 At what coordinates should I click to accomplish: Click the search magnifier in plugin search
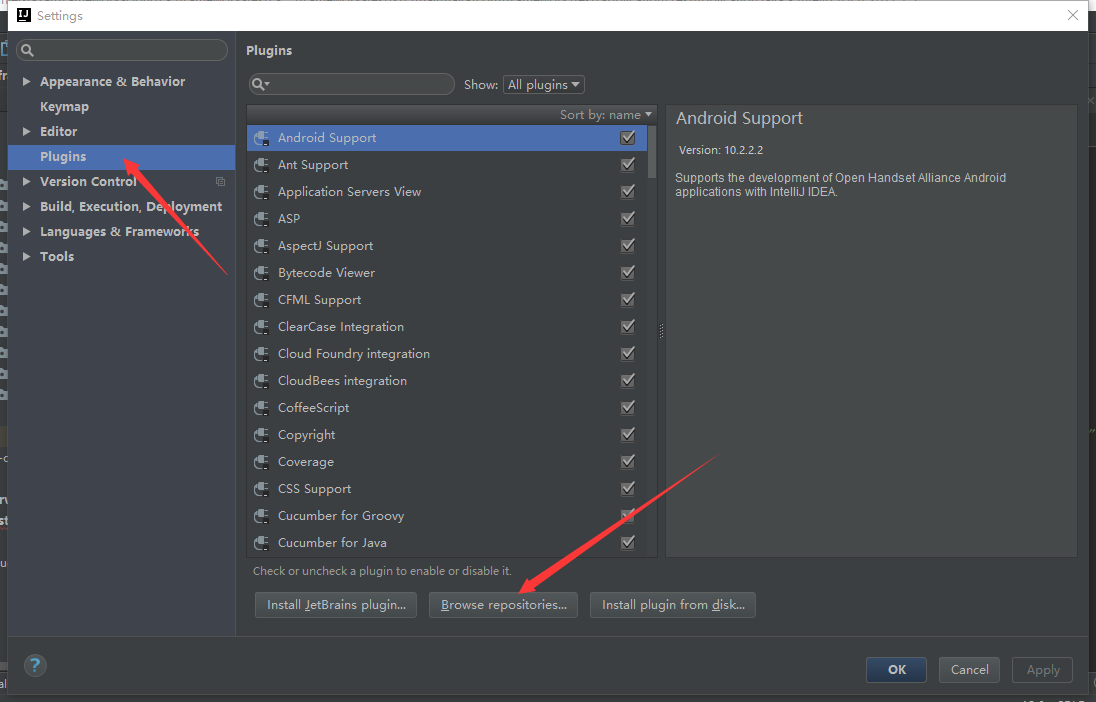[260, 85]
